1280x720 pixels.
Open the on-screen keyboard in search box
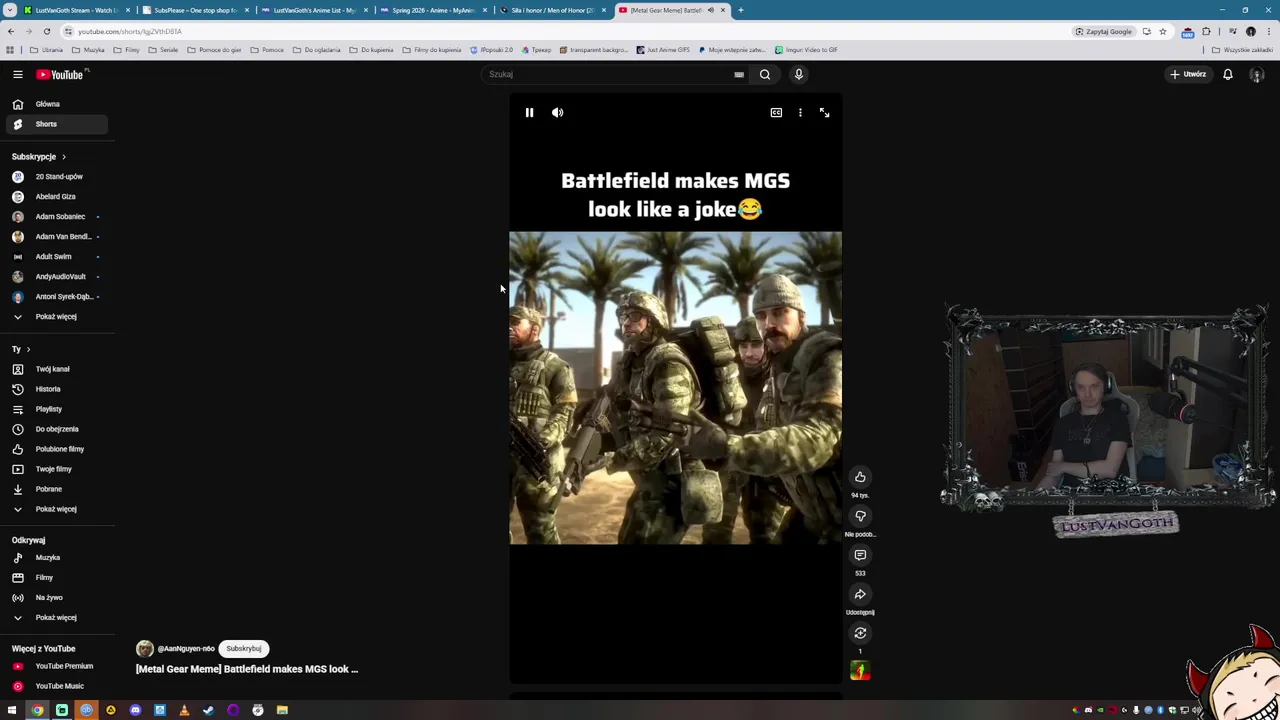coord(739,74)
